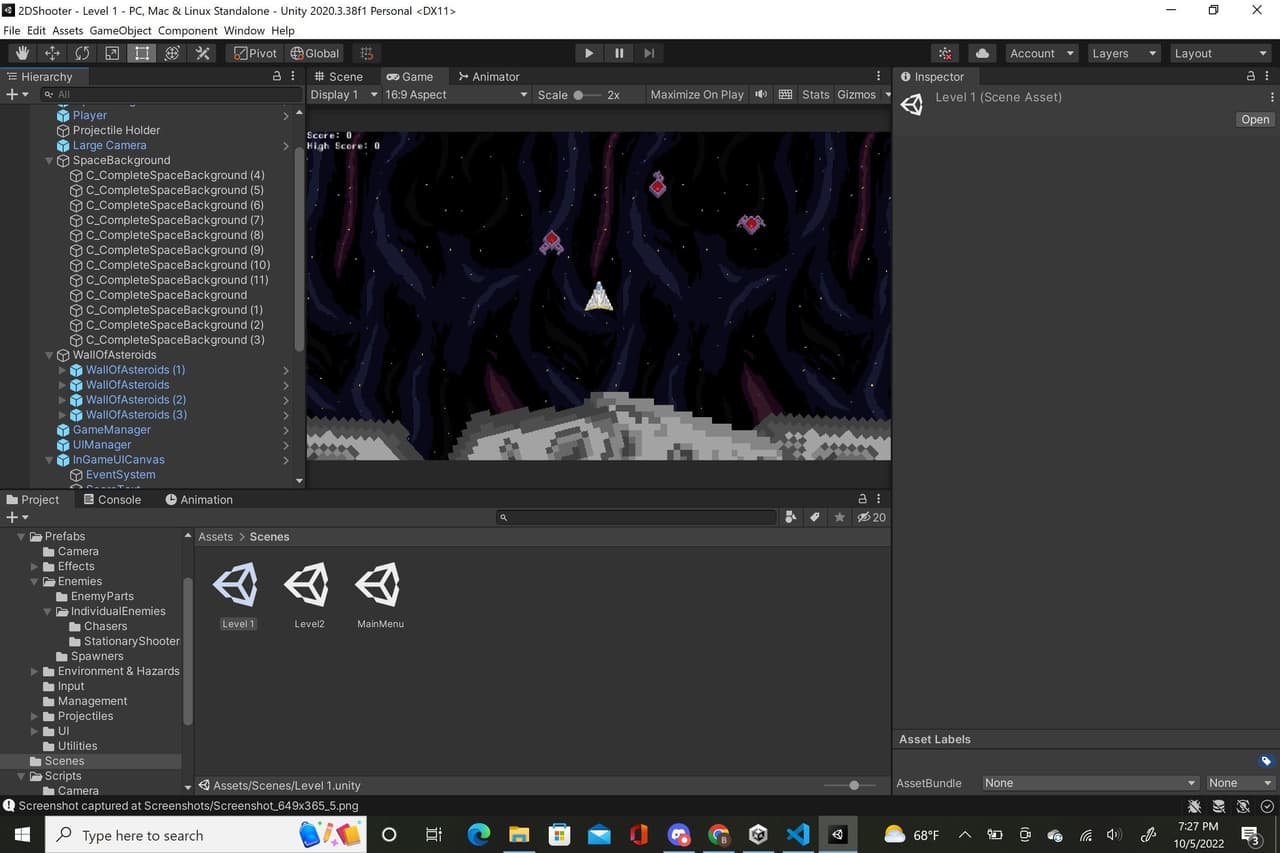
Task: Toggle Pivot handle position button
Action: [255, 53]
